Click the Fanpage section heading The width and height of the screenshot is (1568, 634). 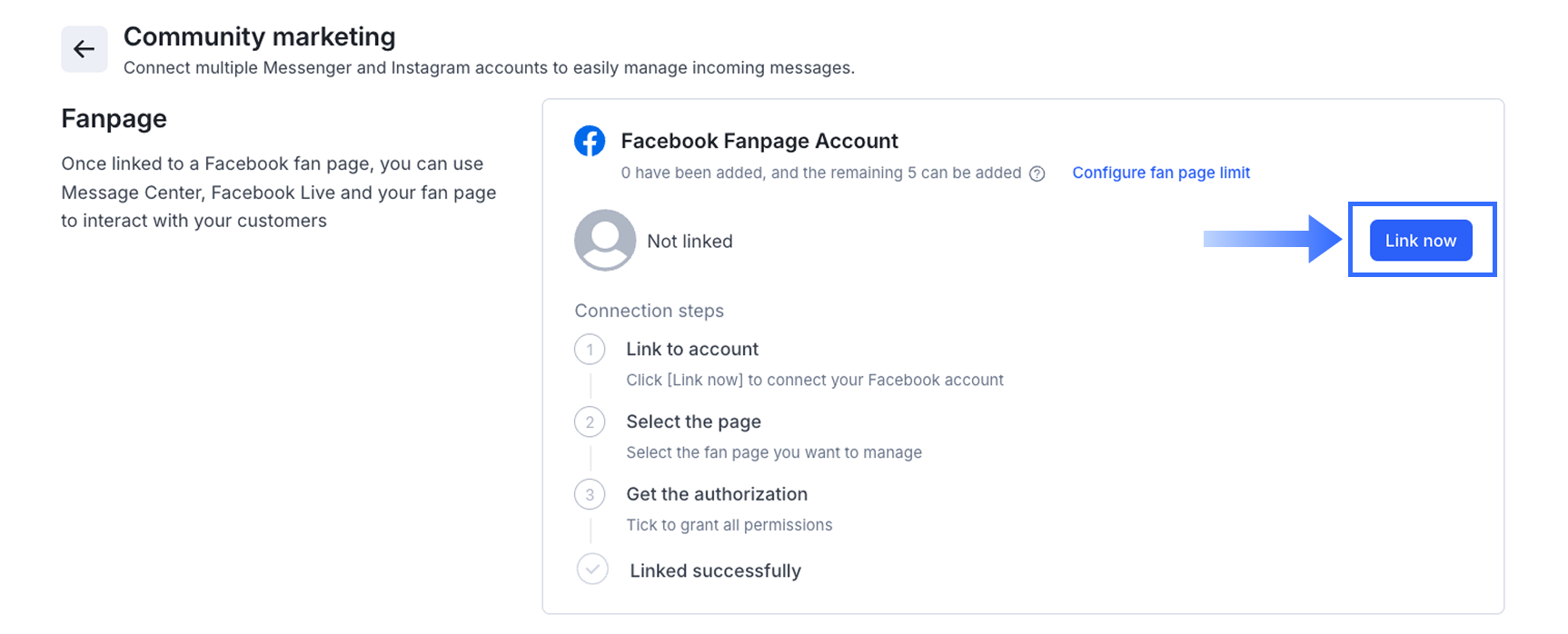(114, 119)
